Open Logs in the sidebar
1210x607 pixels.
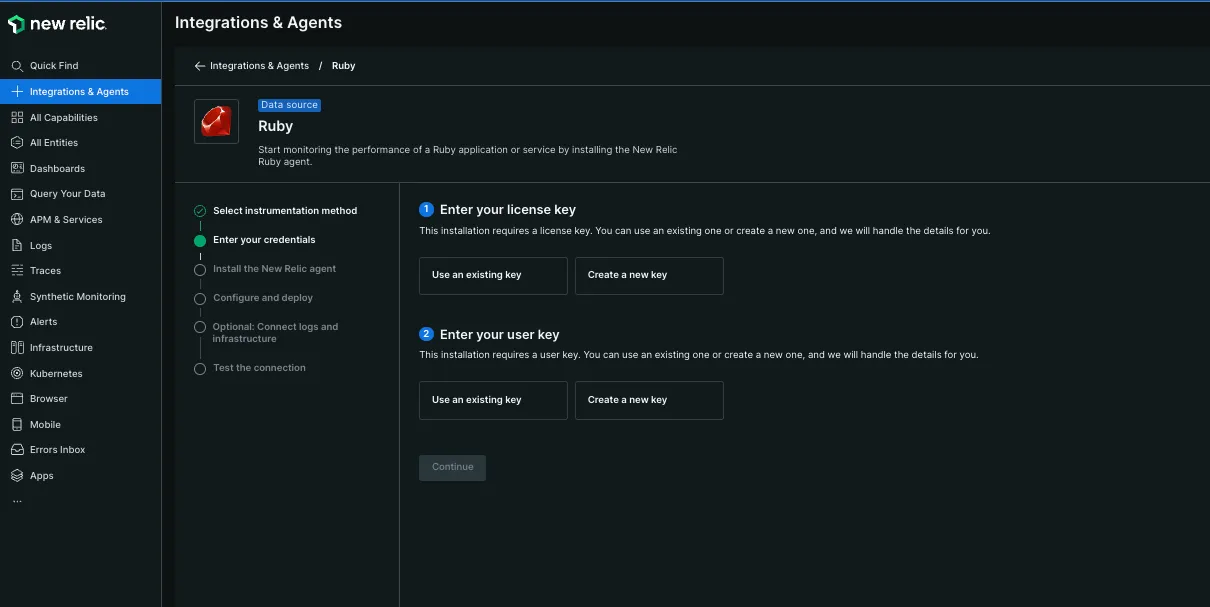(41, 245)
